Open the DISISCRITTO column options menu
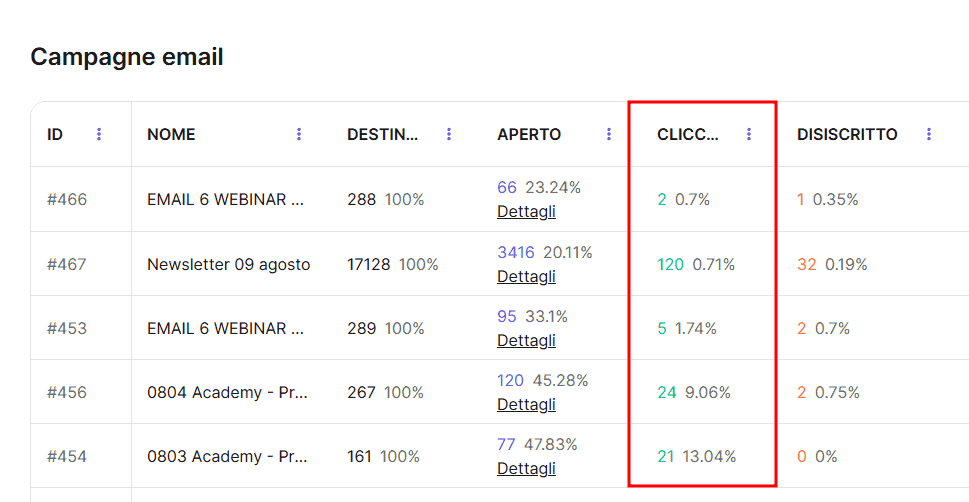This screenshot has height=502, width=969. coord(929,134)
